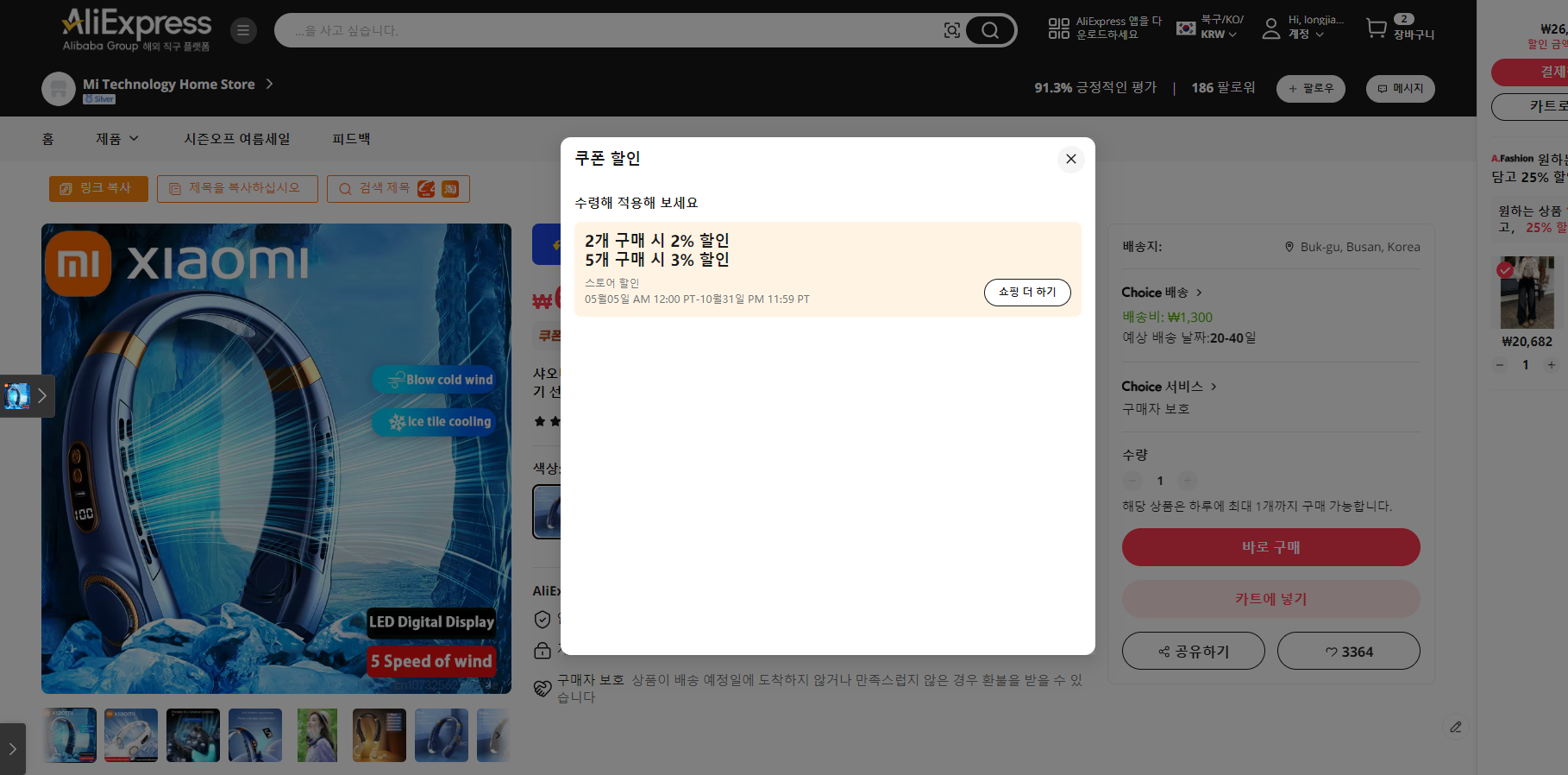Expand the bottom-left corner arrow tab
Screen dimensions: 1568x775
coord(12,749)
